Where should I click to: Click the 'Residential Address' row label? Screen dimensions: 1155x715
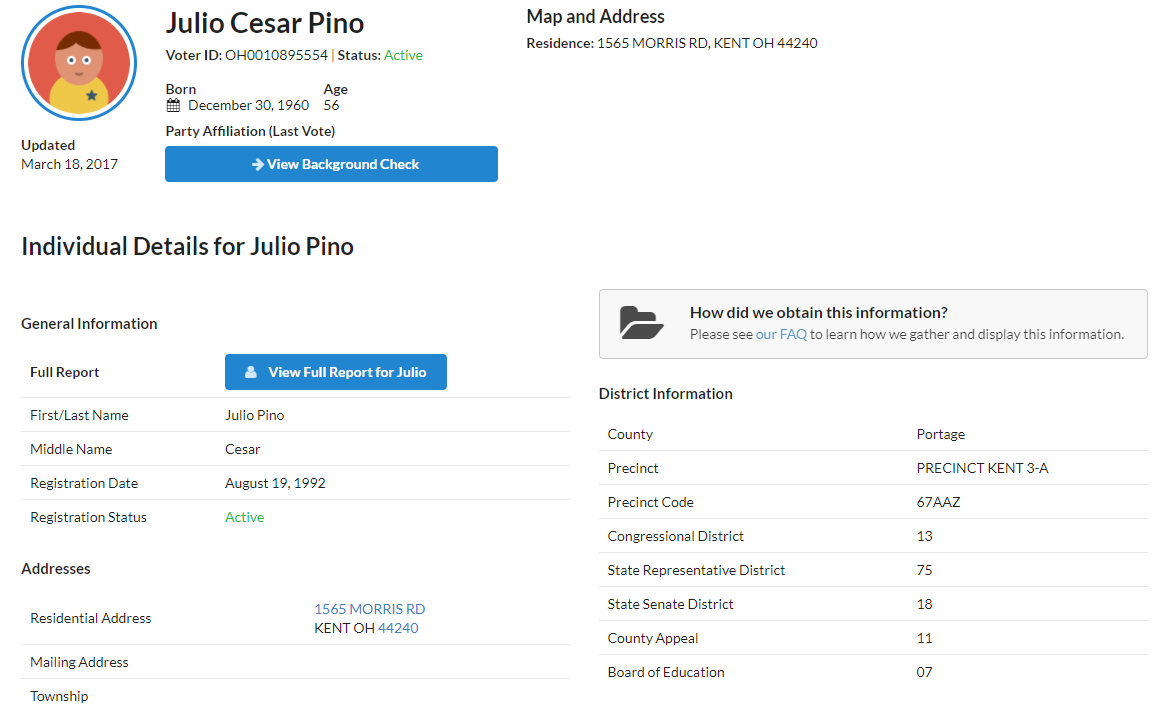pos(91,619)
